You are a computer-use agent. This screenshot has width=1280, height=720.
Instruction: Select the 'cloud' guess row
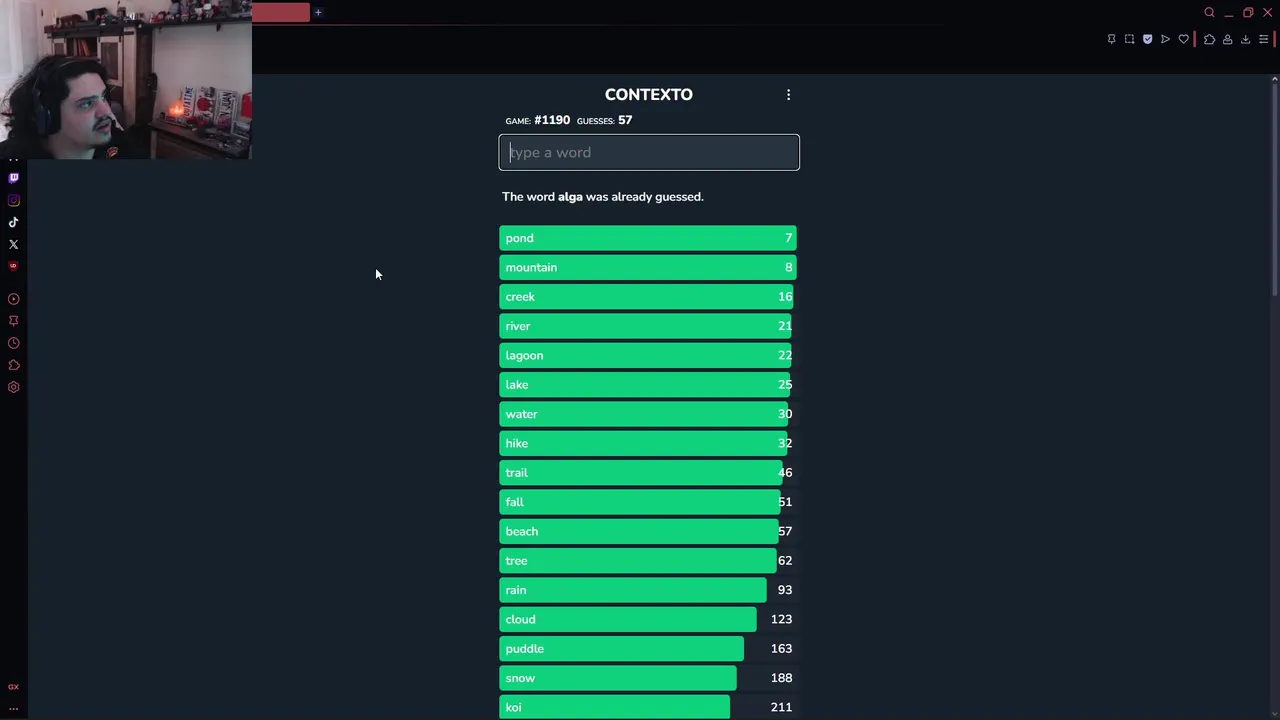pyautogui.click(x=648, y=619)
